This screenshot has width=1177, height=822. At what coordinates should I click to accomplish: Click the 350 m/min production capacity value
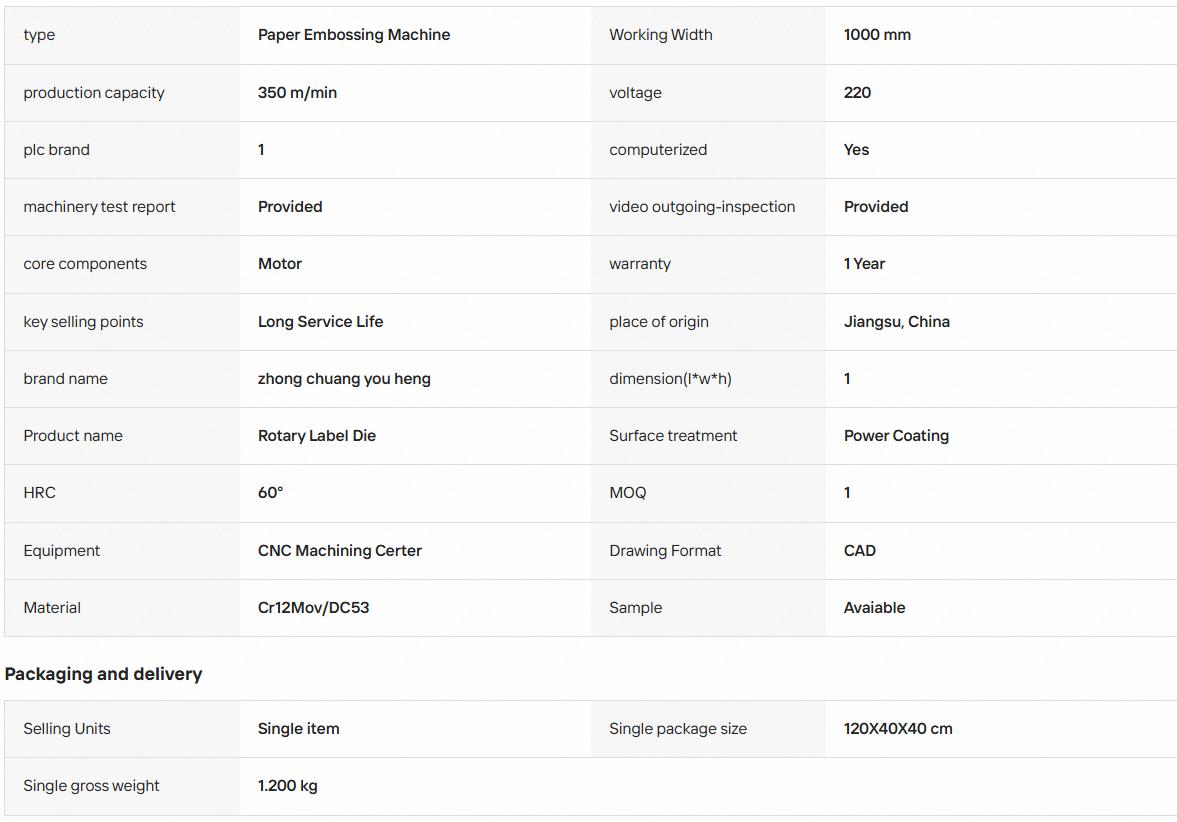pos(297,92)
